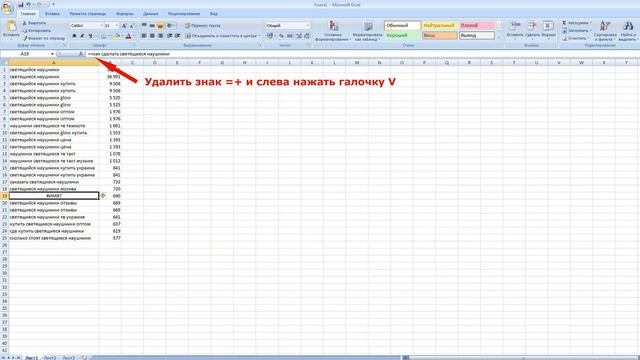640x360 pixels.
Task: Apply the Хороший cell style
Action: point(402,36)
